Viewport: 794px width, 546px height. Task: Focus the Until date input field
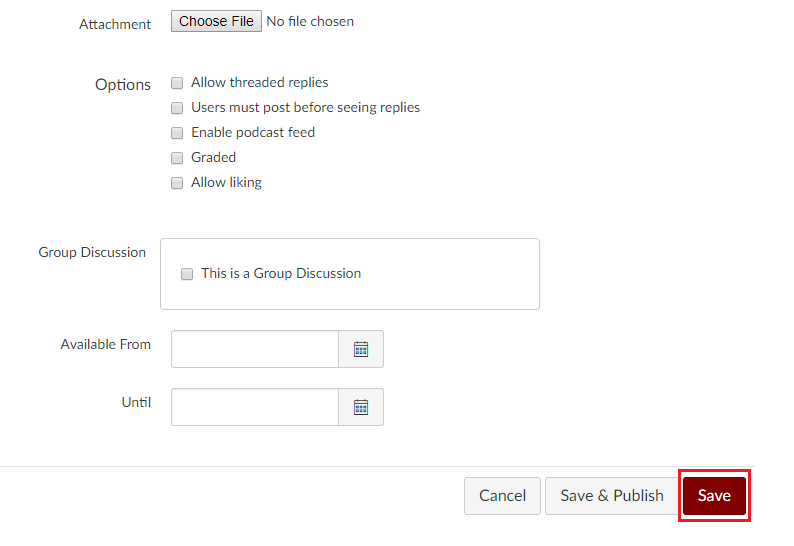click(255, 407)
